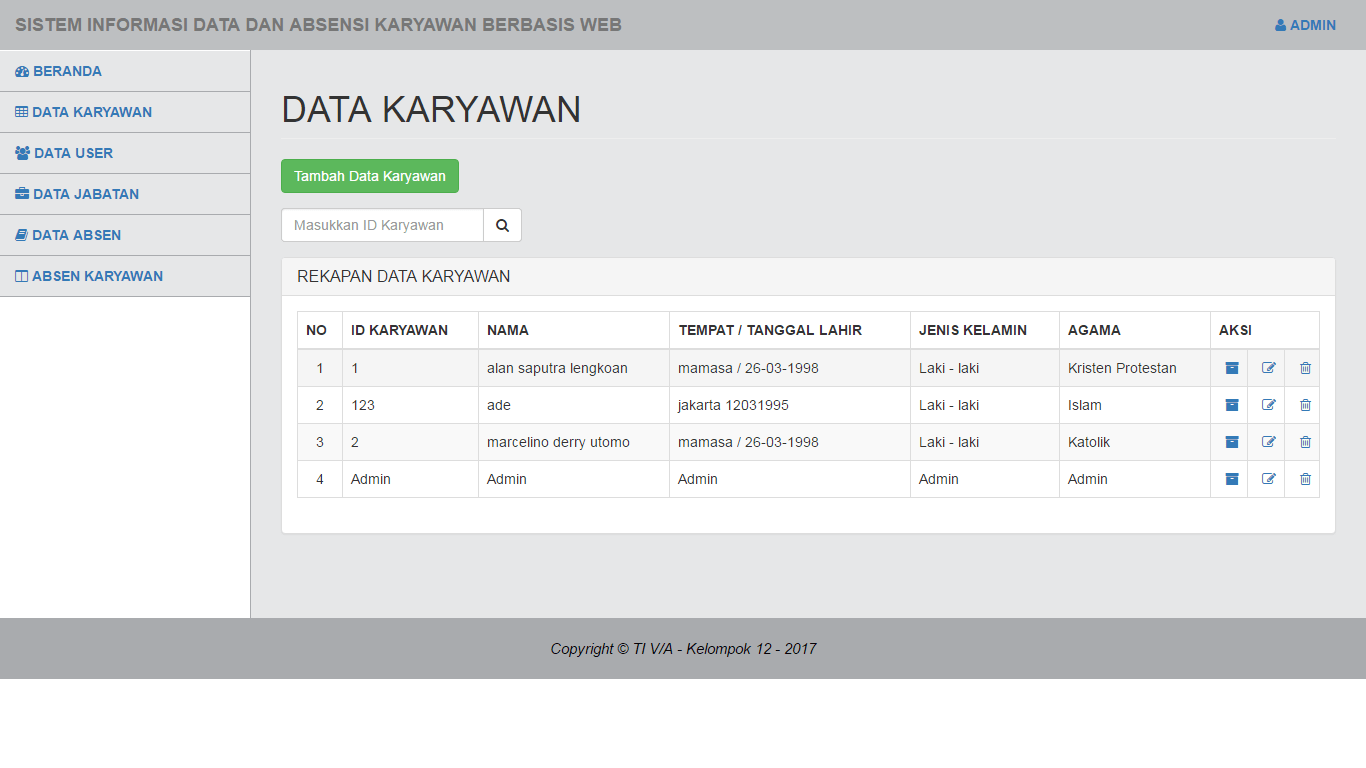The image size is (1366, 768).
Task: Click the copyright footer text
Action: pos(683,649)
